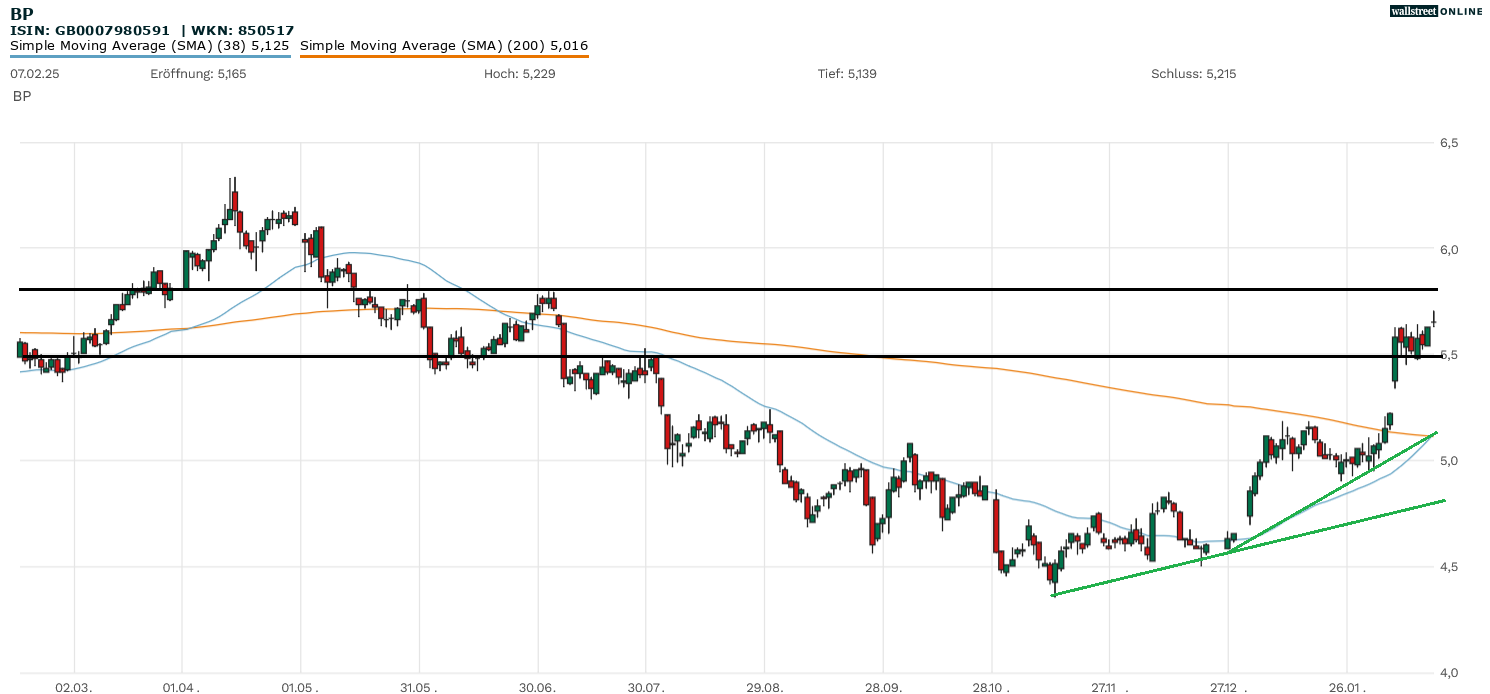Click the 28.10. date on the time axis
This screenshot has width=1490, height=694.
[991, 688]
